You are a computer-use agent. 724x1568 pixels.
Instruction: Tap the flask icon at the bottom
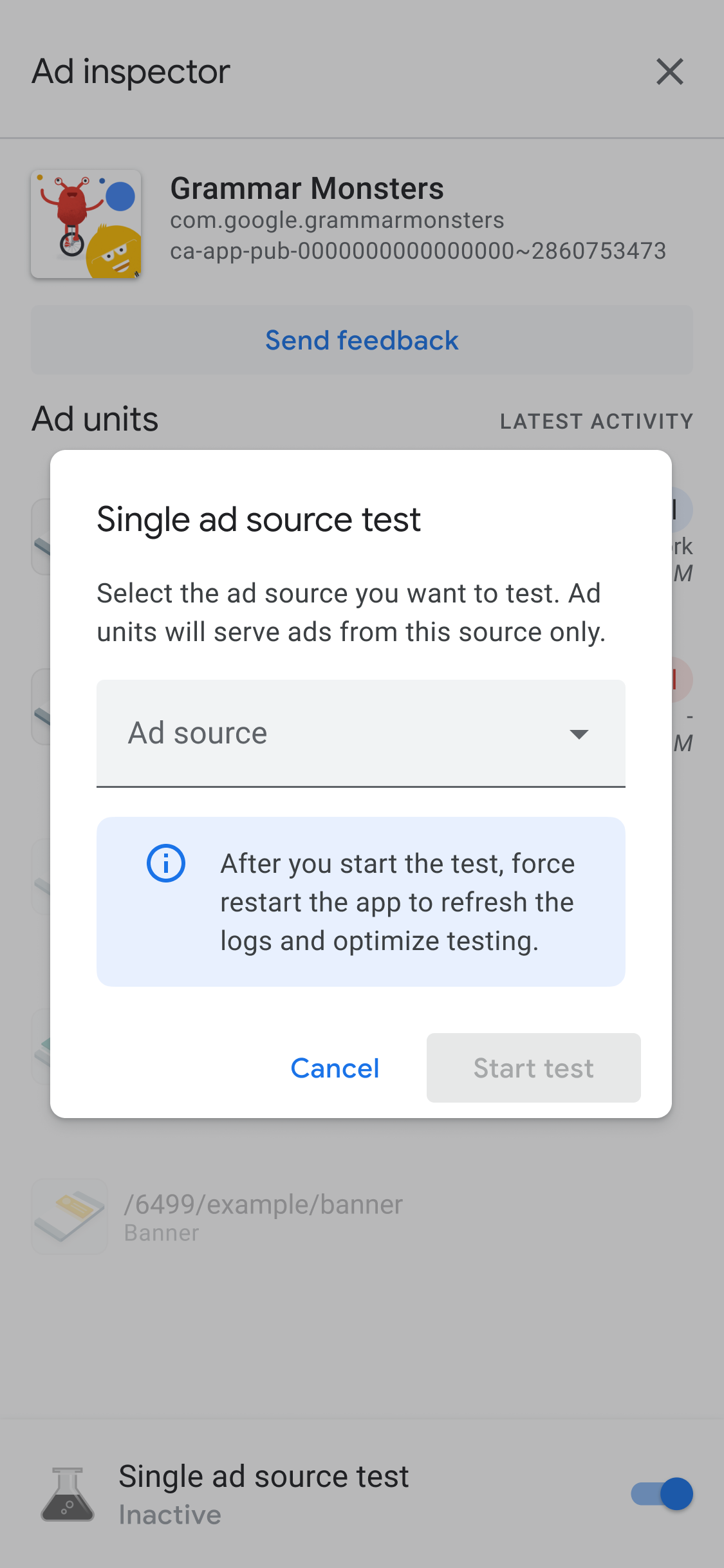point(68,1494)
